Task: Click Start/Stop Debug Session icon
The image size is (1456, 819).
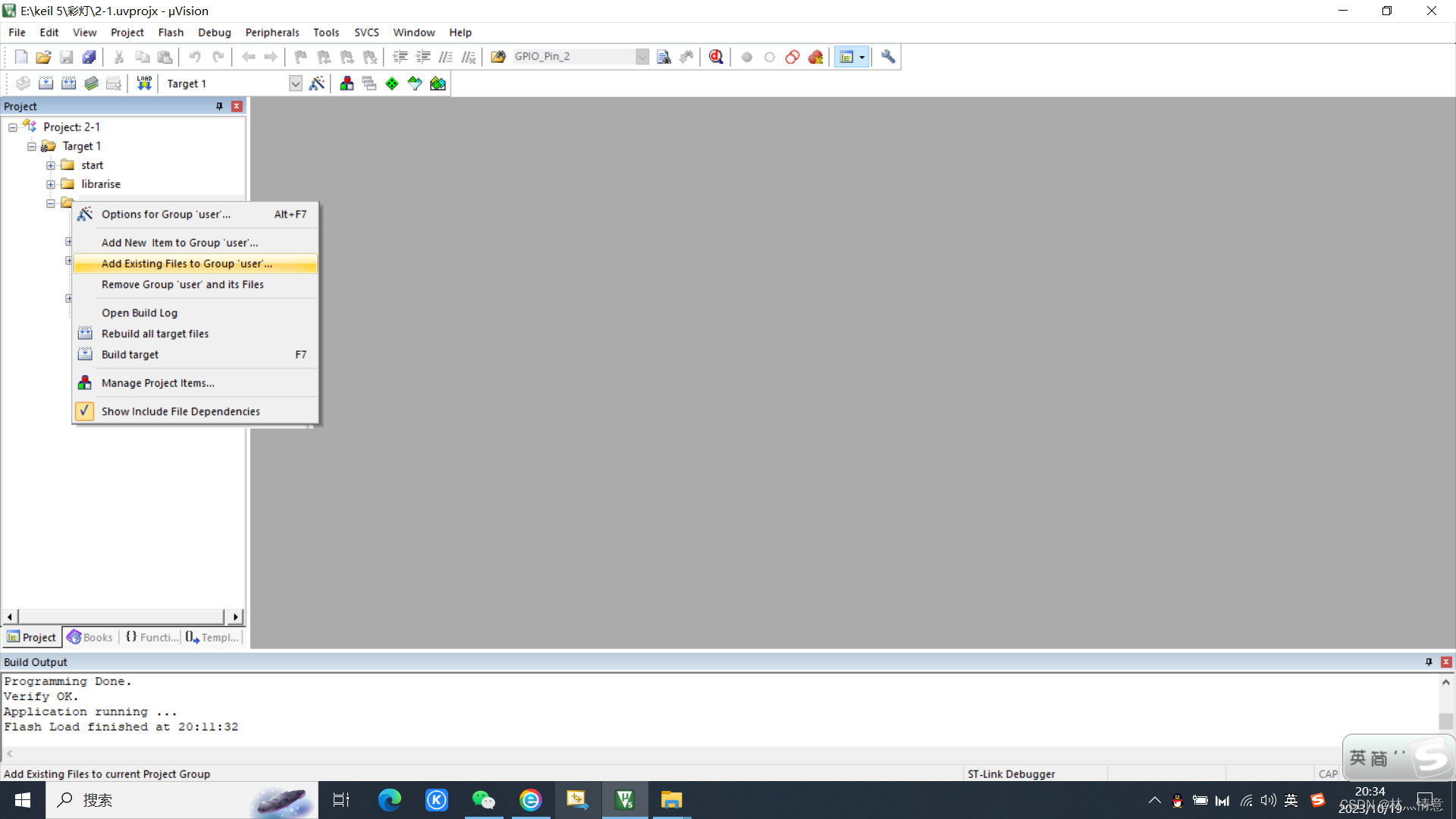Action: tap(716, 57)
